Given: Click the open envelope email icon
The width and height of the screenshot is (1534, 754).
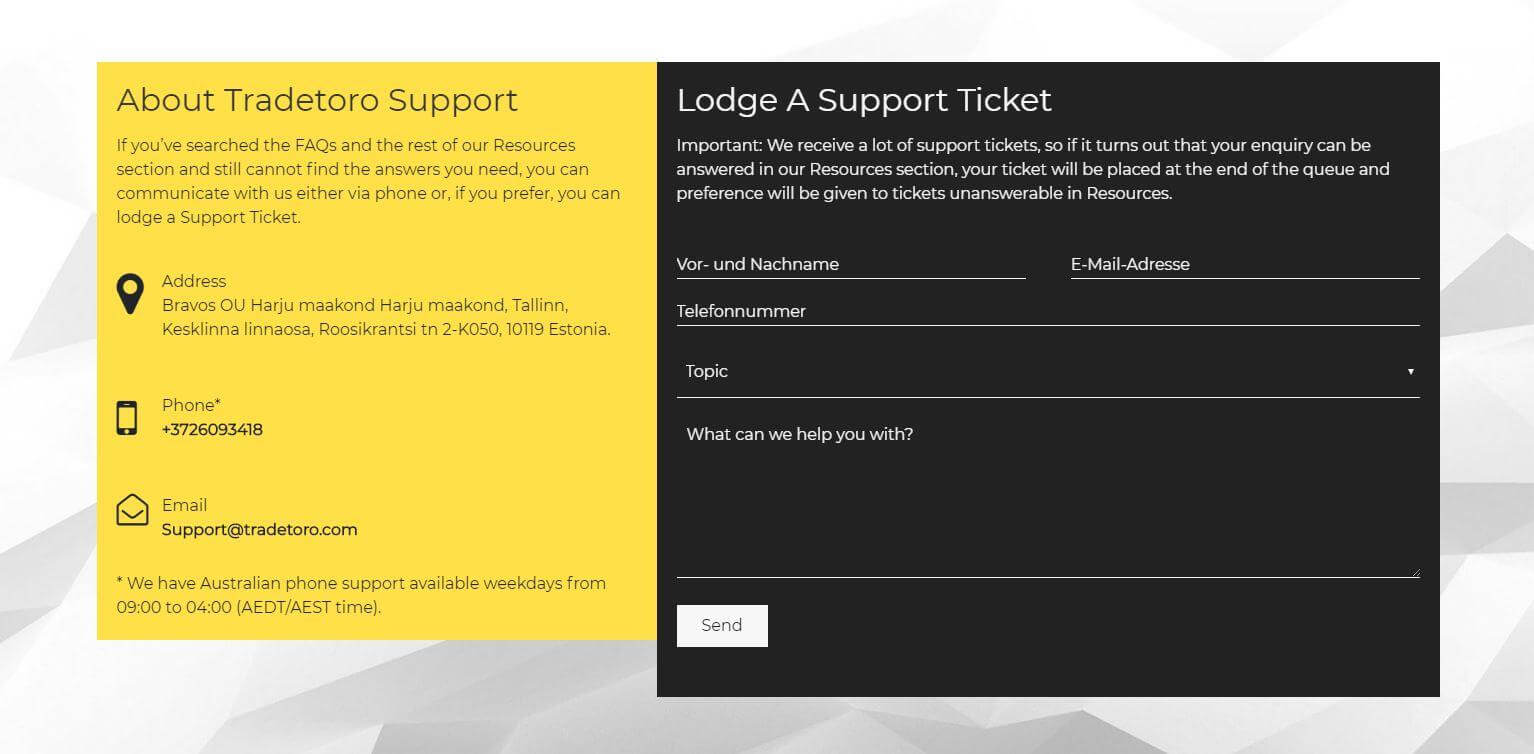Looking at the screenshot, I should [x=132, y=509].
